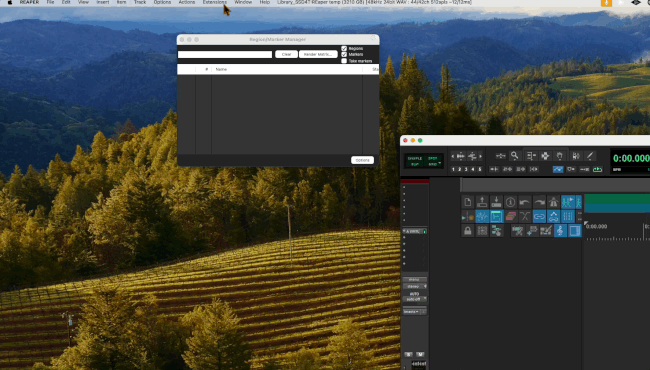Open the Track menu

pyautogui.click(x=140, y=2)
